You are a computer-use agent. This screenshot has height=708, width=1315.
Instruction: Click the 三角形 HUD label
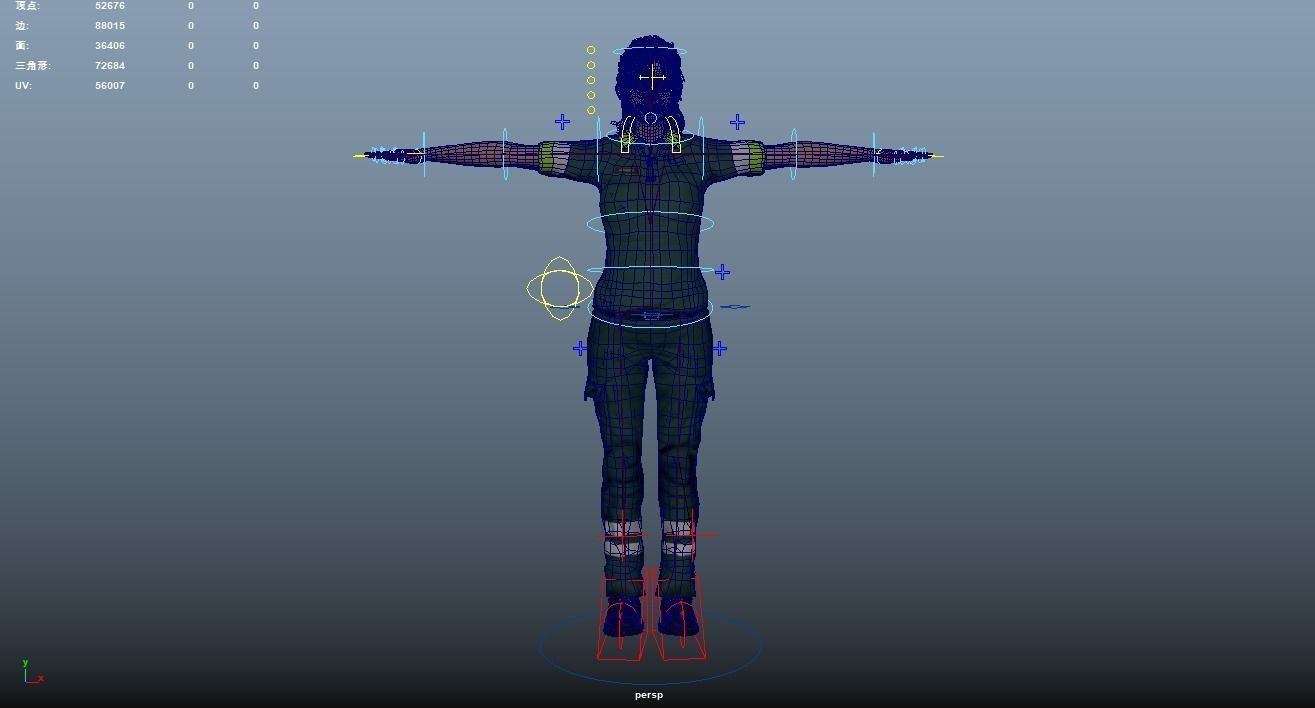[33, 66]
